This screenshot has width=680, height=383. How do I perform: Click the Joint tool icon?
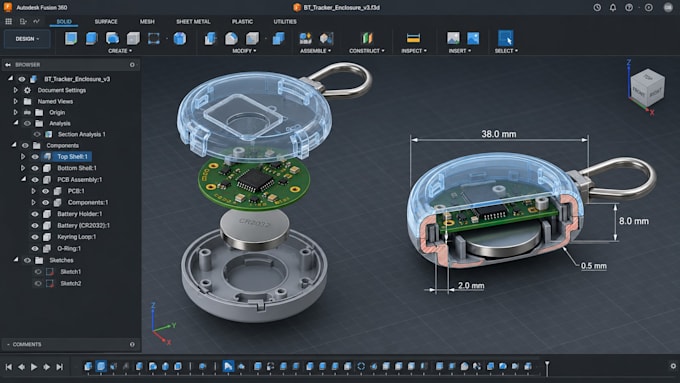[x=326, y=38]
